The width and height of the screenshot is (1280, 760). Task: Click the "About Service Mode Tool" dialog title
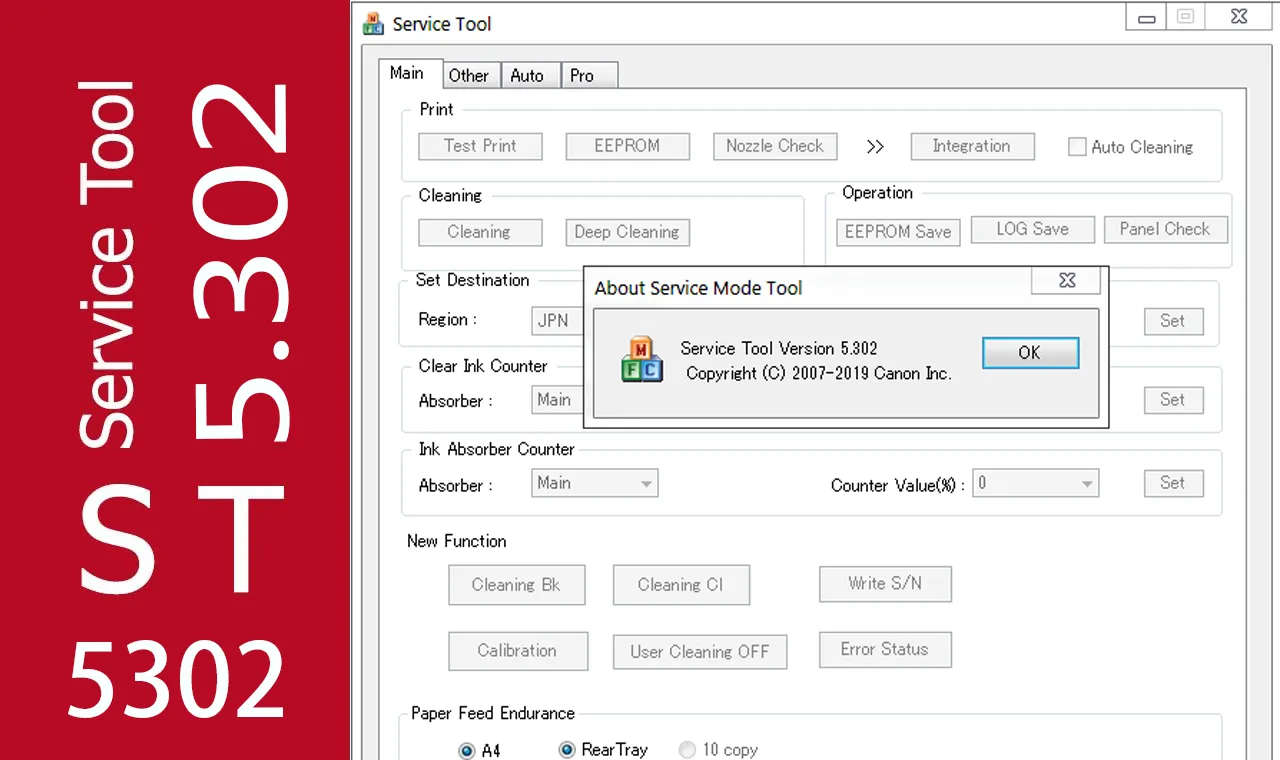[699, 288]
